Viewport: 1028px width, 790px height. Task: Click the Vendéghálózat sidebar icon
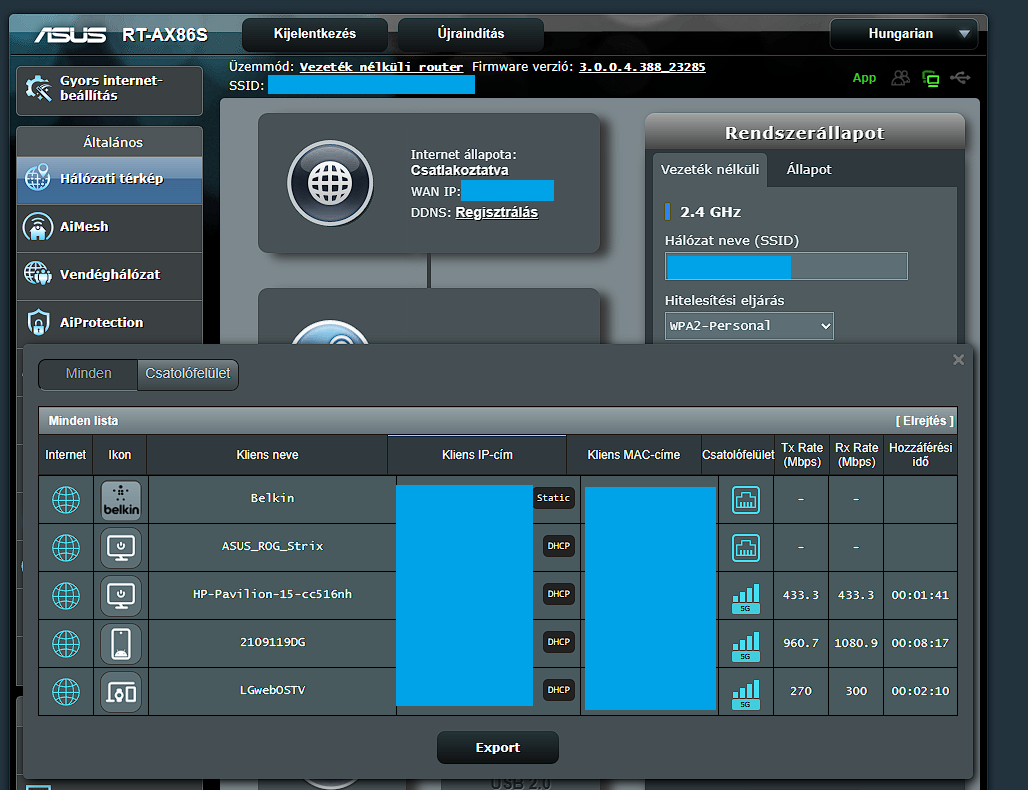pos(37,274)
